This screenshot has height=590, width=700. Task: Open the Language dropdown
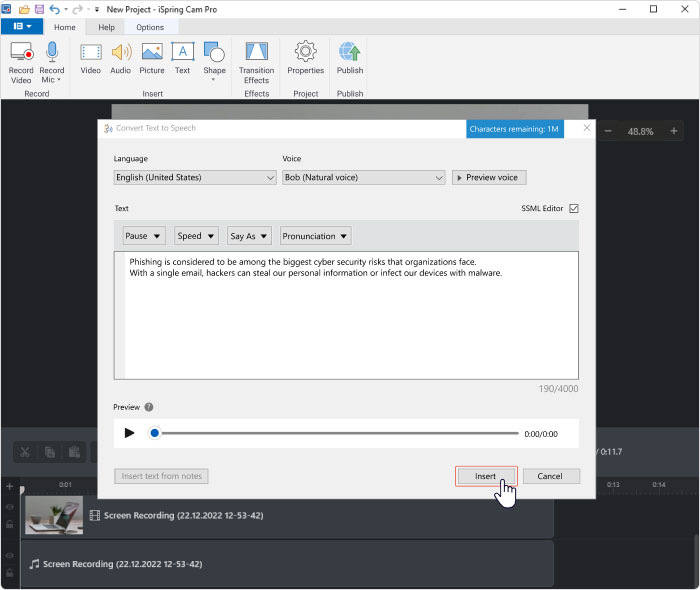tap(195, 177)
